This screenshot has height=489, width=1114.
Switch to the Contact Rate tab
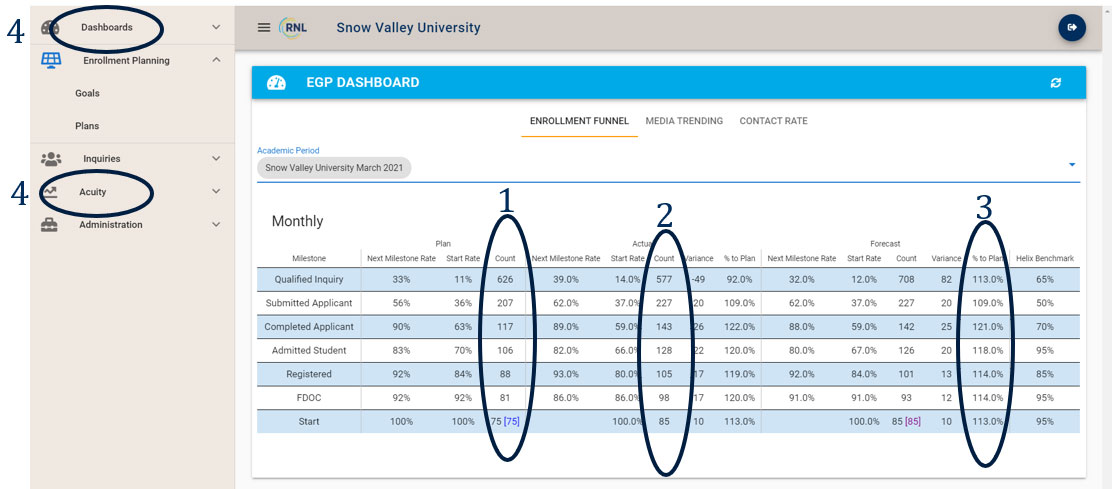click(x=774, y=121)
